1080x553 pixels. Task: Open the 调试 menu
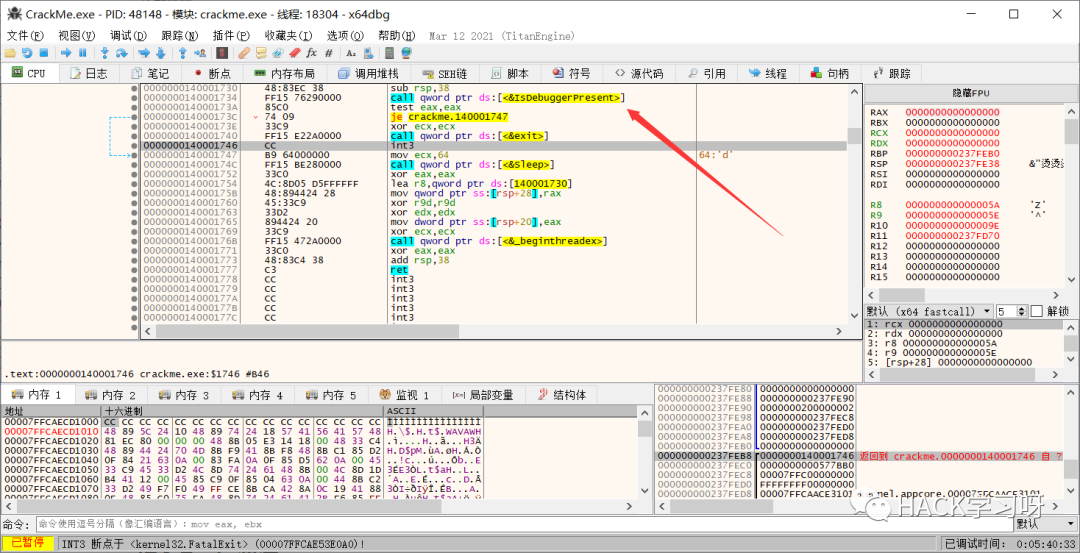click(x=127, y=35)
